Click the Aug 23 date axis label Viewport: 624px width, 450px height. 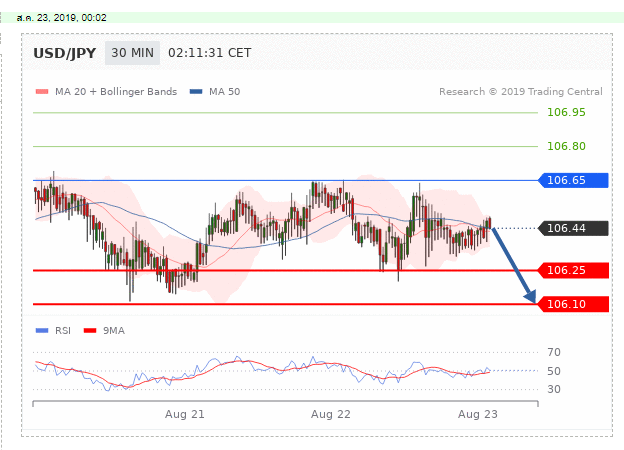pos(478,415)
